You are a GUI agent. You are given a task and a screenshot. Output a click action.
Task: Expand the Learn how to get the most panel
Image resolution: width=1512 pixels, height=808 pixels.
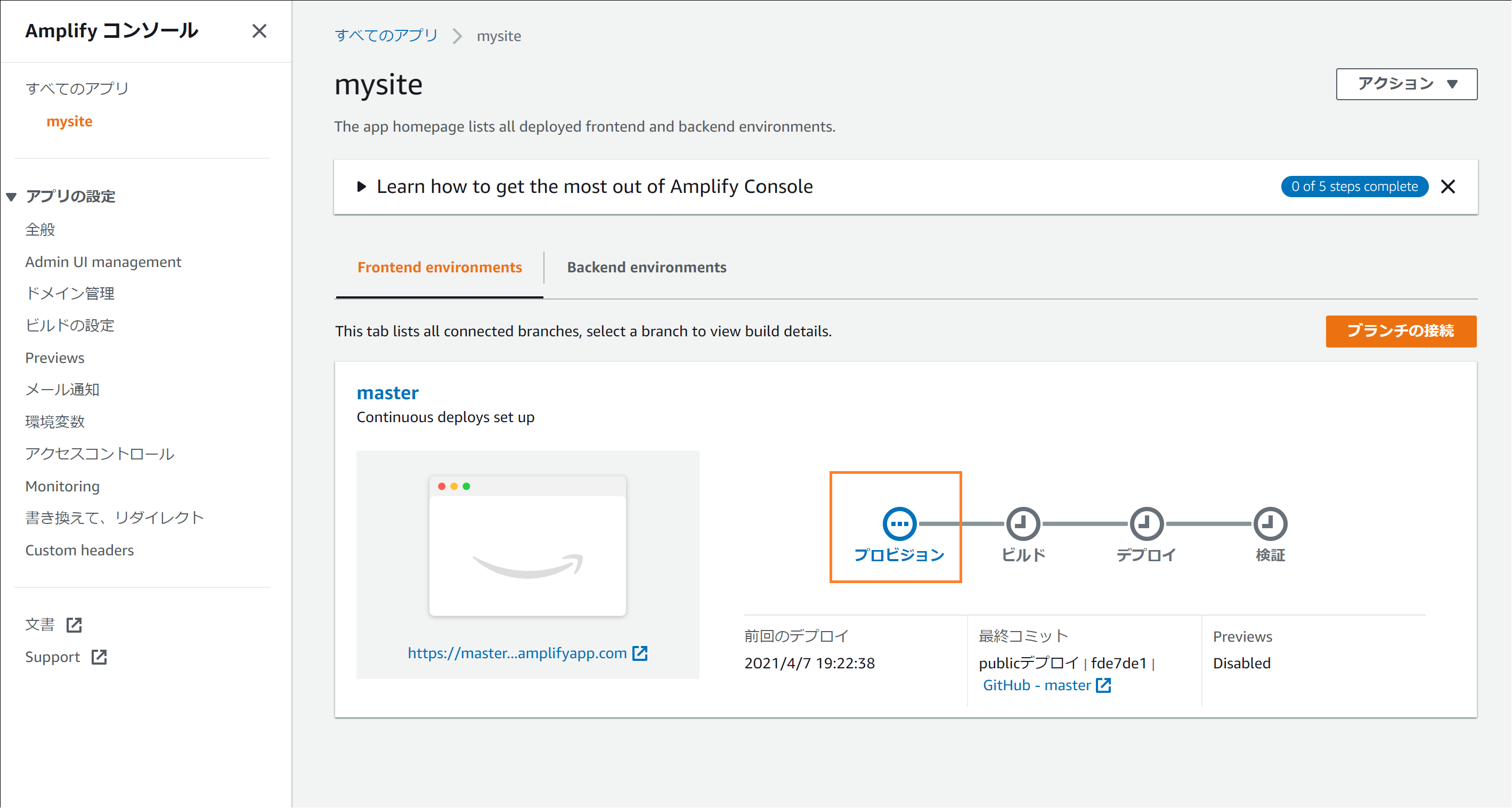(362, 187)
